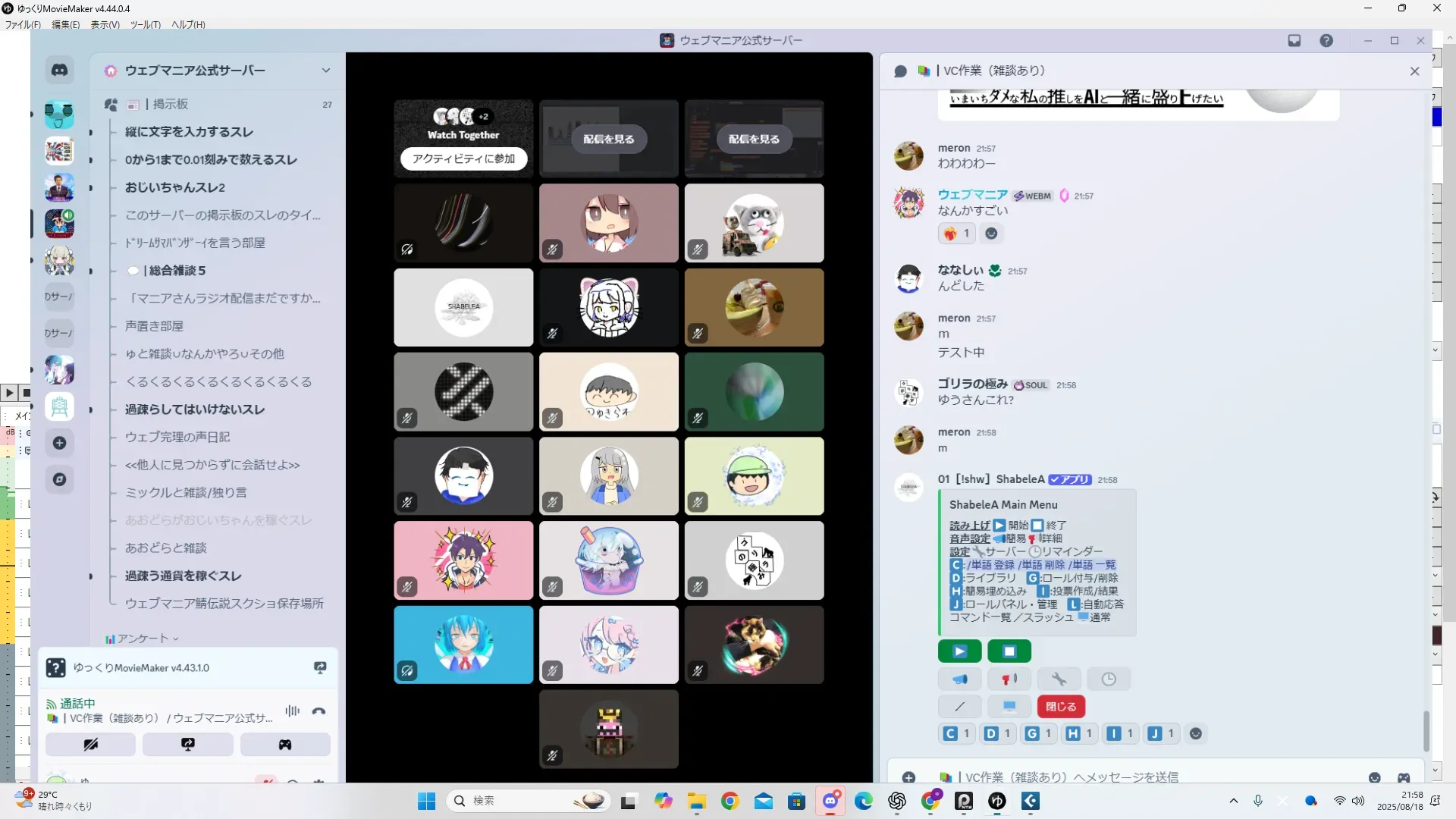This screenshot has width=1456, height=819.
Task: Click the wrench settings button in ShabeleA menu
Action: pyautogui.click(x=1059, y=679)
